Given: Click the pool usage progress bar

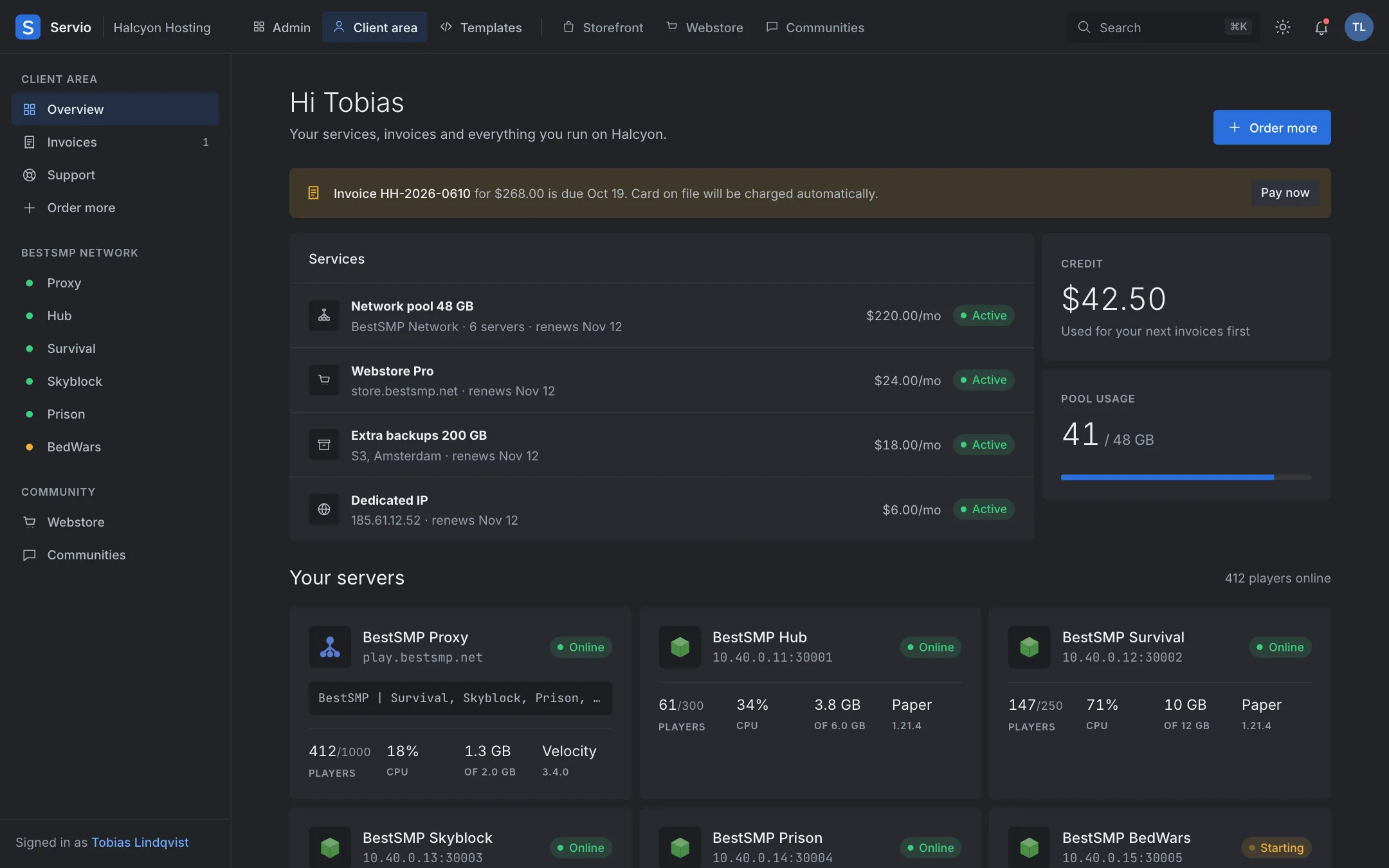Looking at the screenshot, I should click(x=1186, y=477).
